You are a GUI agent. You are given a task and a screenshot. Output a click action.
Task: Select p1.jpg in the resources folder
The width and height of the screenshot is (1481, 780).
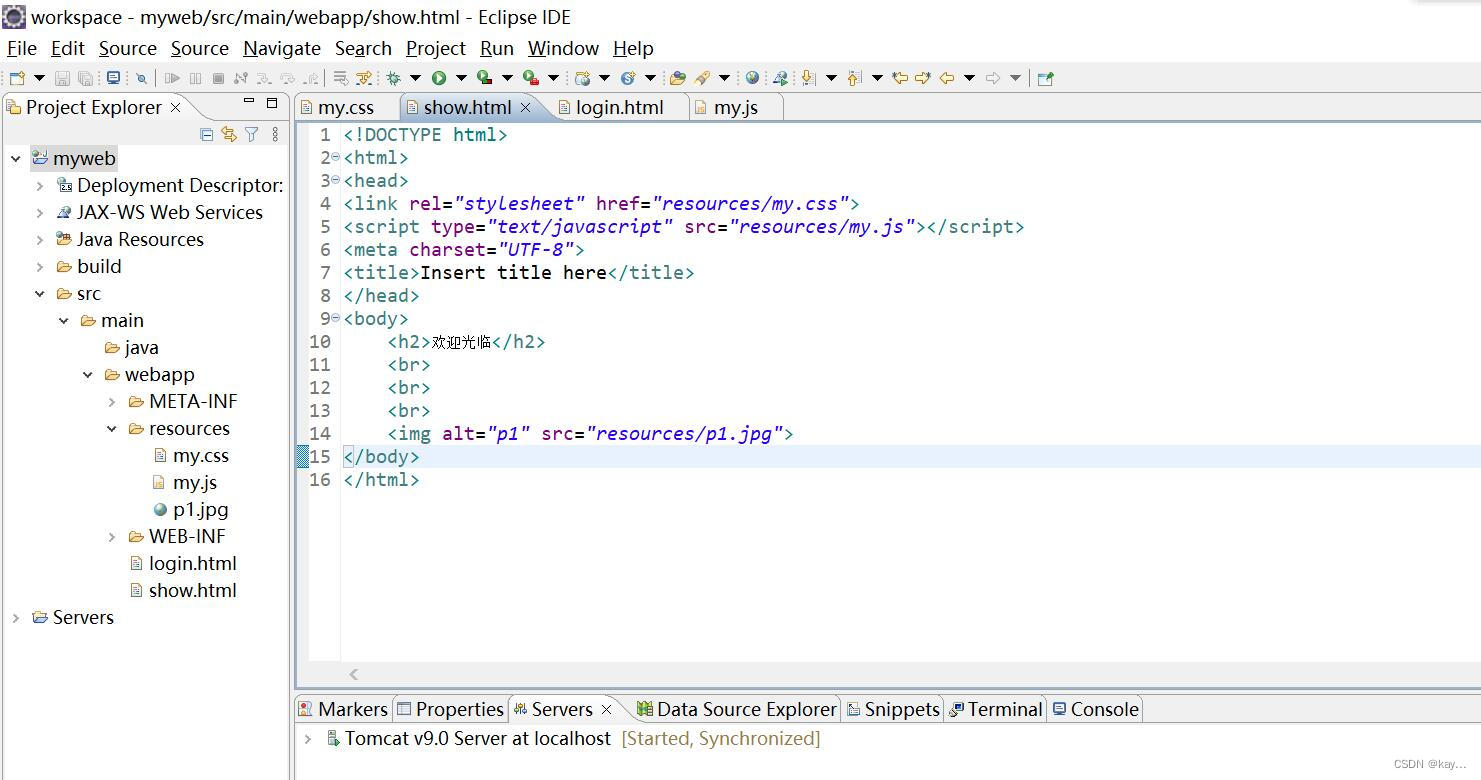pos(200,509)
